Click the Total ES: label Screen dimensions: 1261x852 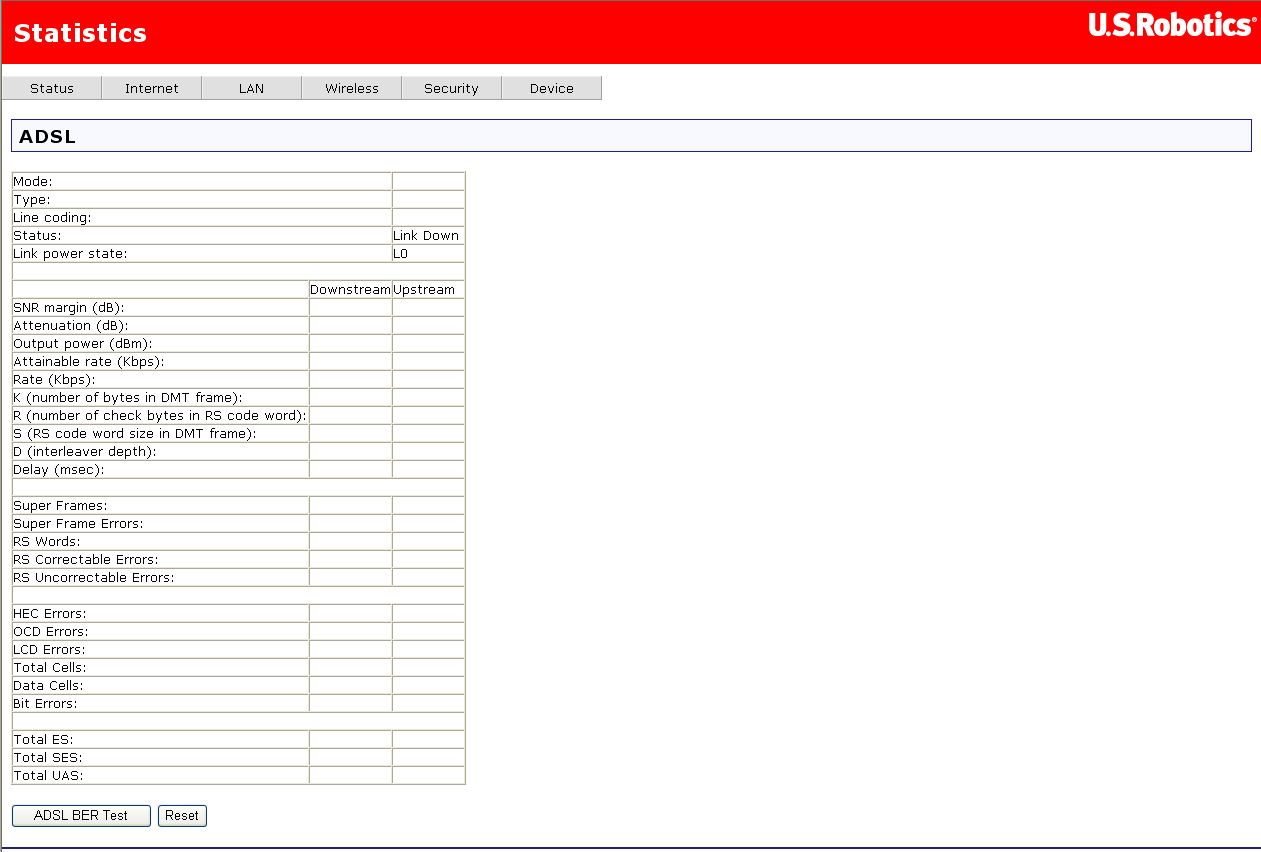(43, 740)
